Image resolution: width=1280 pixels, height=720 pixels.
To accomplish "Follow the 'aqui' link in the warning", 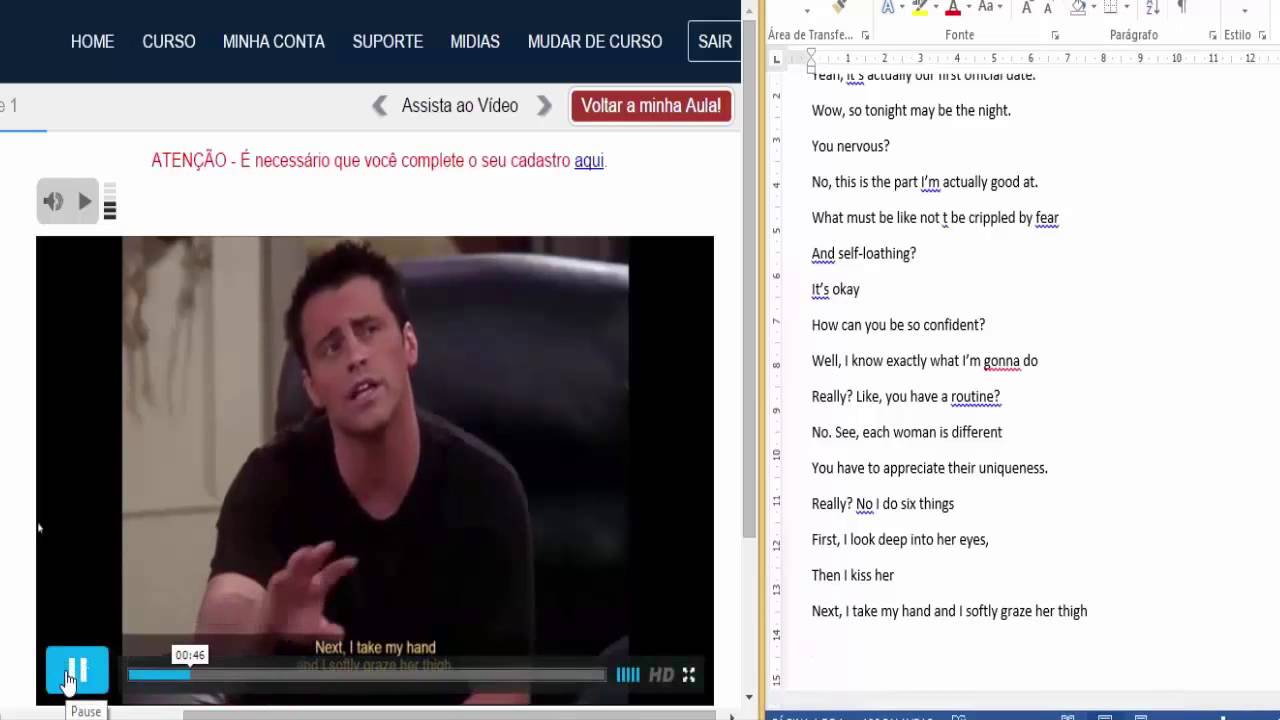I will click(589, 160).
